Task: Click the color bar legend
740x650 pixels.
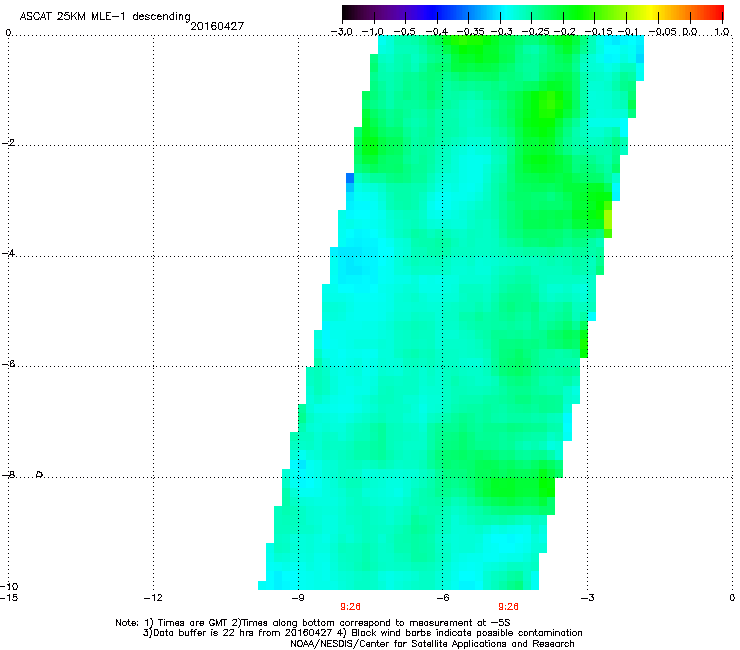Action: point(533,13)
